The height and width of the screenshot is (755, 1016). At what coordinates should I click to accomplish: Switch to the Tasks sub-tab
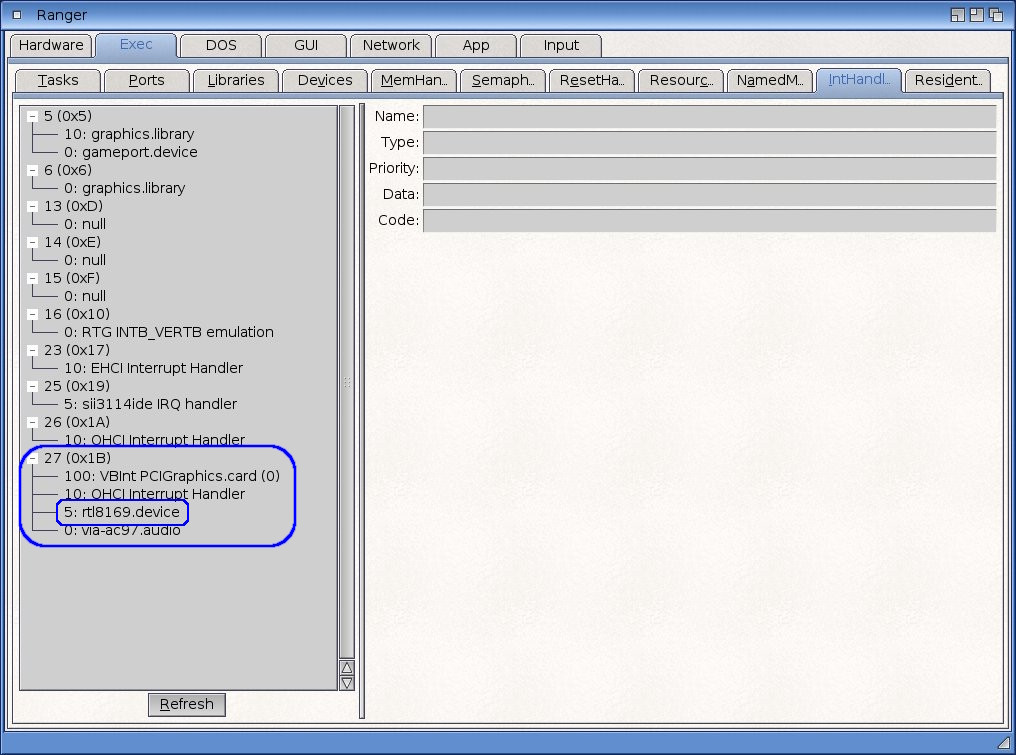(x=59, y=80)
